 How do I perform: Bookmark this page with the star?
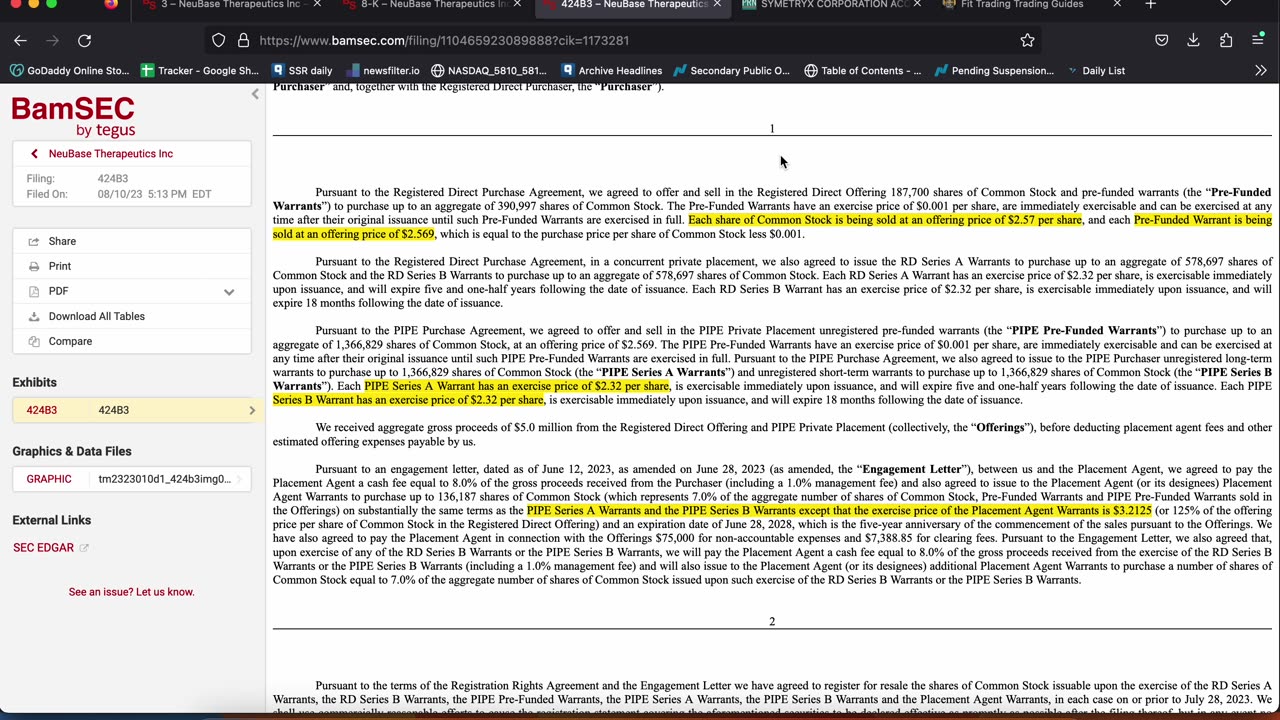(1027, 40)
